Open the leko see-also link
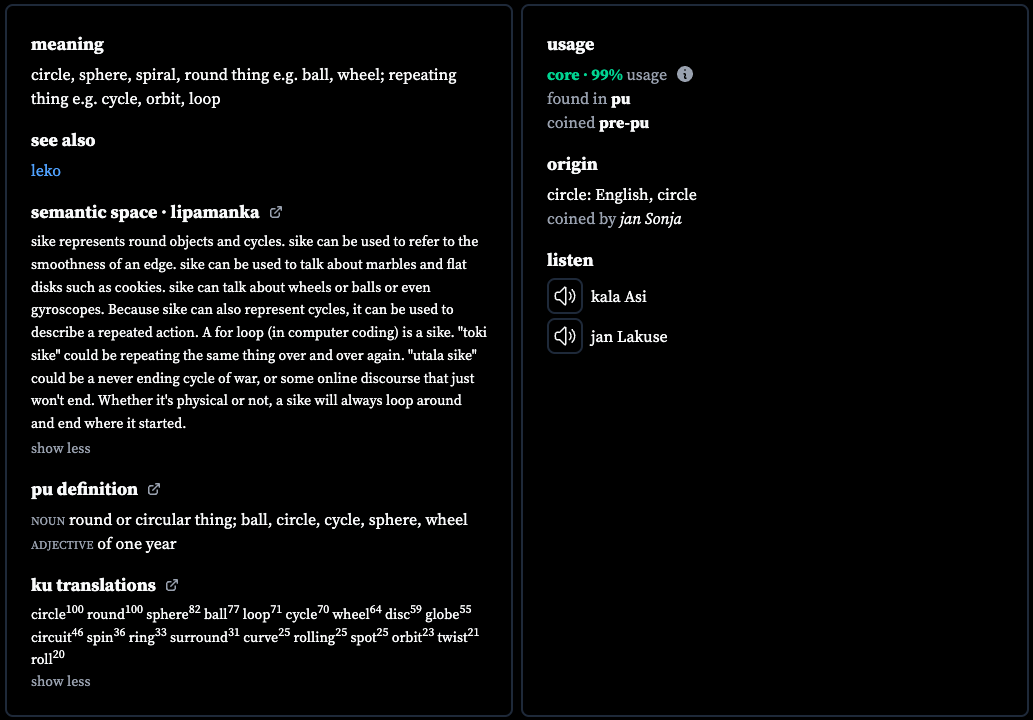The image size is (1033, 720). pyautogui.click(x=45, y=171)
